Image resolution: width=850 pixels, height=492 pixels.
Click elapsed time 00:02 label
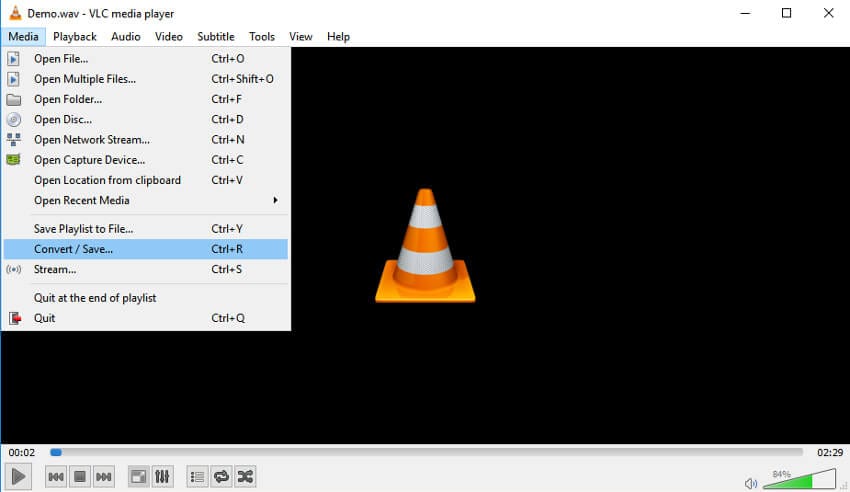22,452
